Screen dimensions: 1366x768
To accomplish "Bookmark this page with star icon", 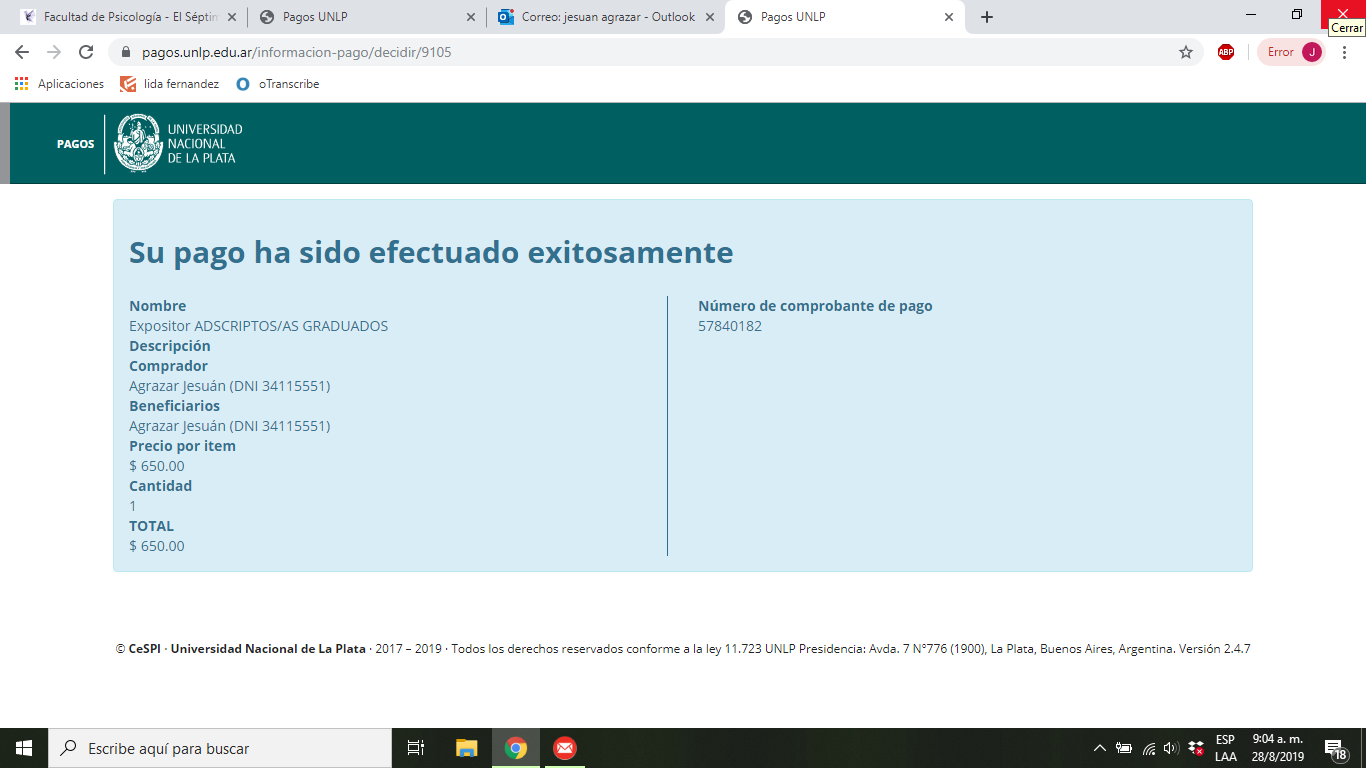I will (x=1186, y=52).
